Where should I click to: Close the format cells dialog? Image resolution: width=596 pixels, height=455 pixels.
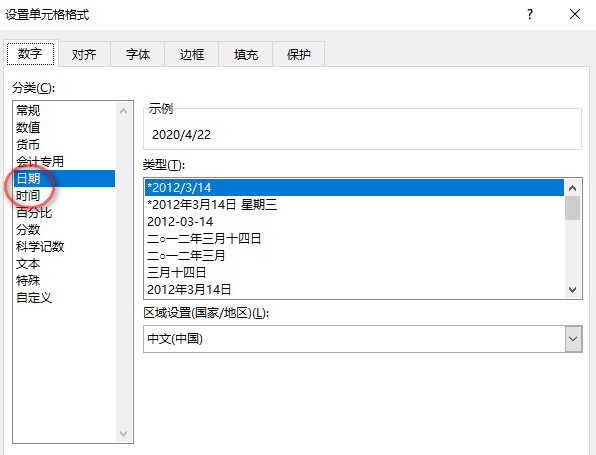575,14
